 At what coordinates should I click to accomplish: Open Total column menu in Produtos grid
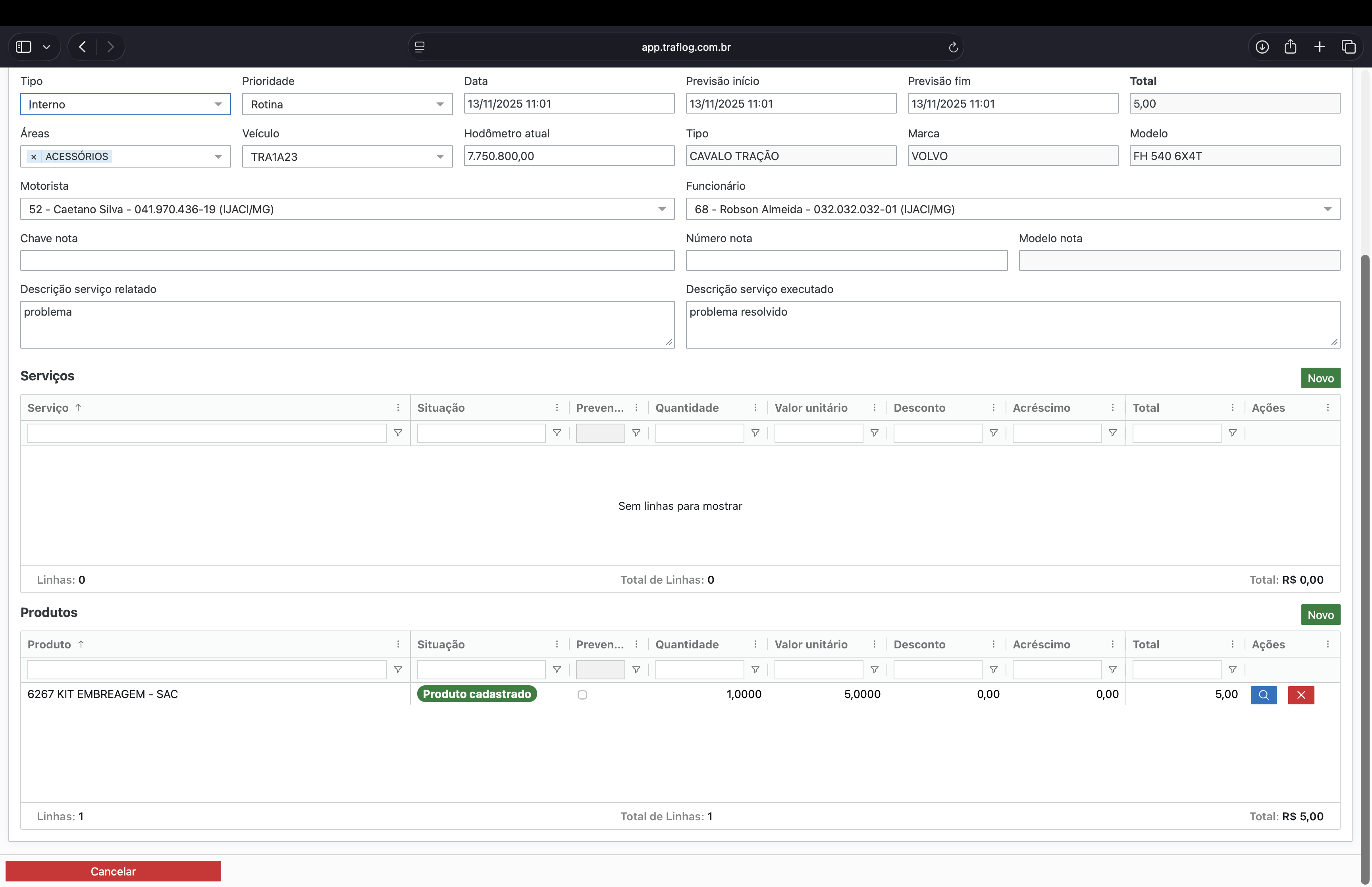point(1232,644)
